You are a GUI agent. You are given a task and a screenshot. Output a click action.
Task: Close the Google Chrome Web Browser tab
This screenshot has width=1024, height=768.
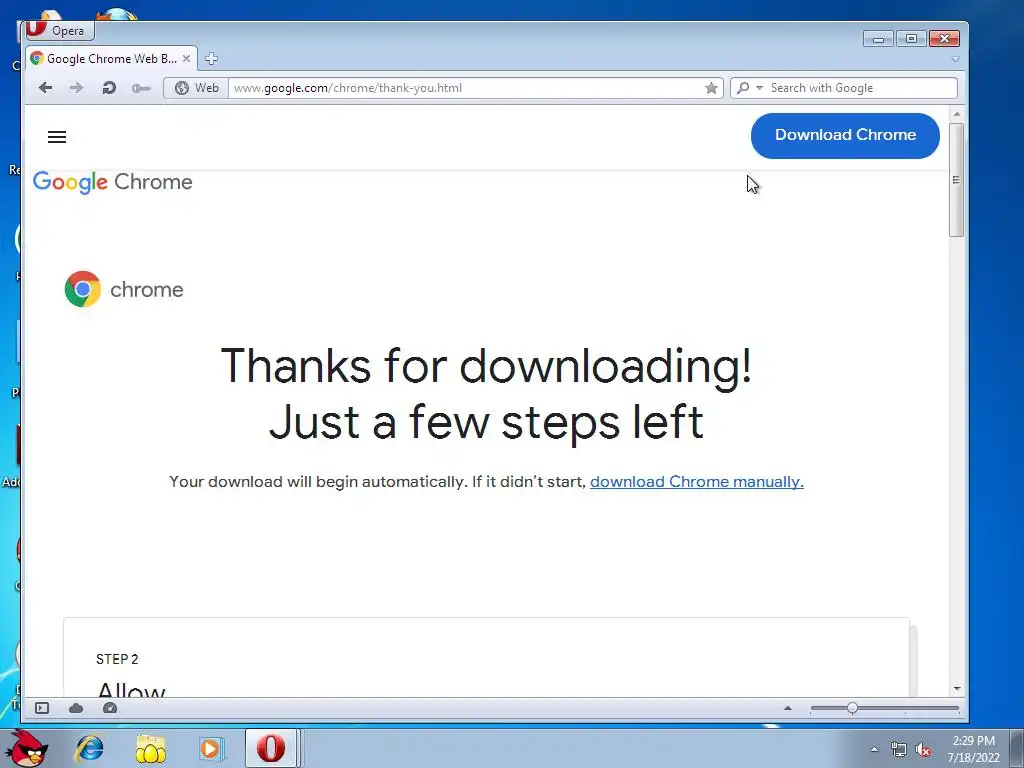coord(186,59)
